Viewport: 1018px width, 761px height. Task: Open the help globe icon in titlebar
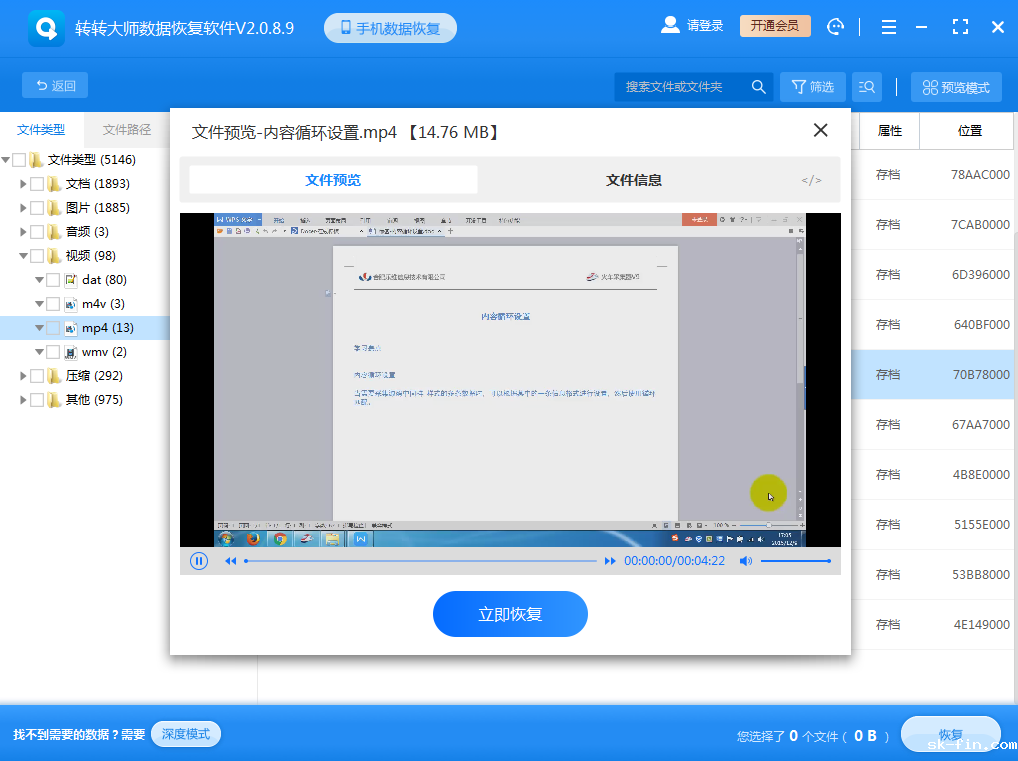pos(835,25)
